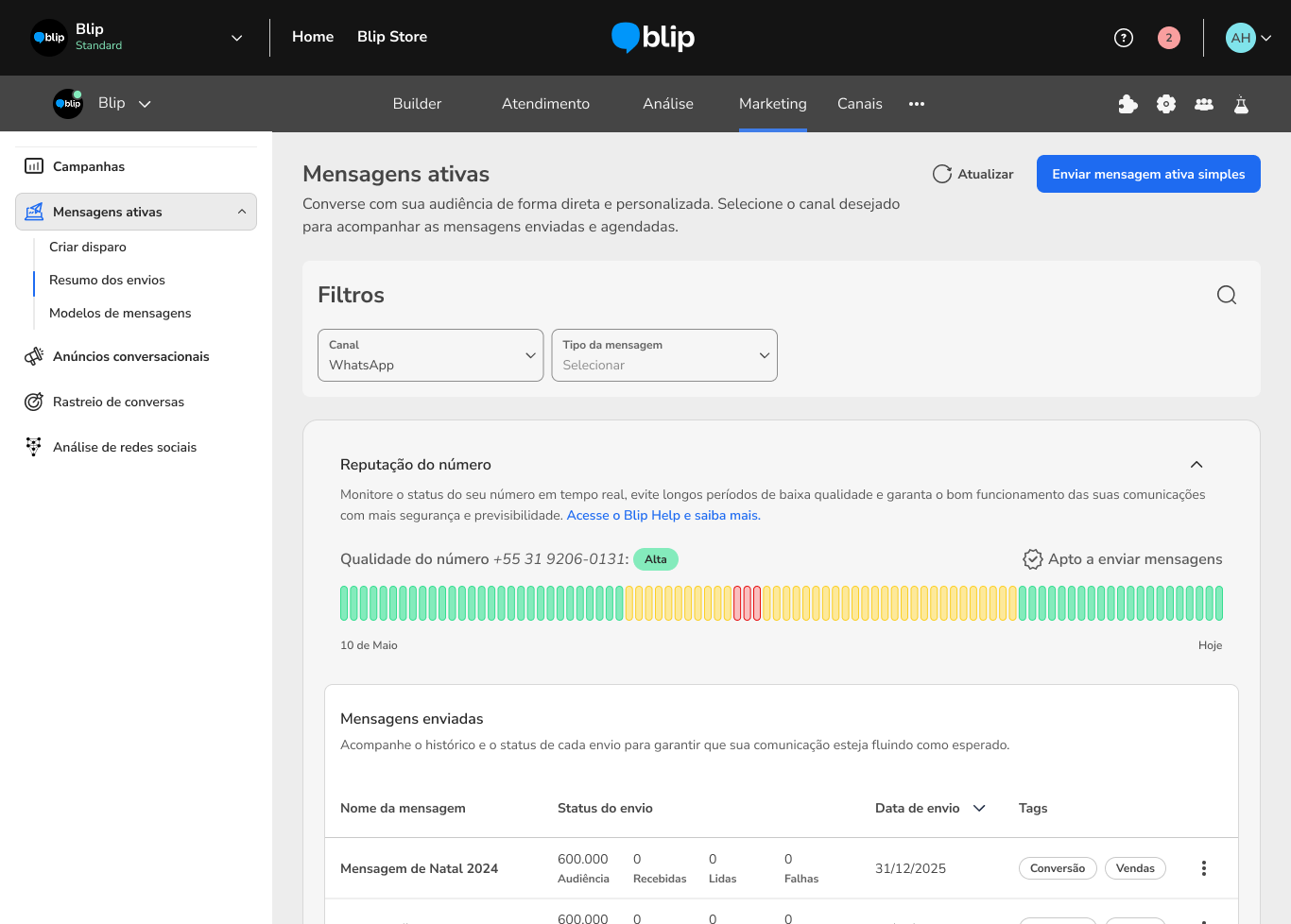The image size is (1291, 924).
Task: Click the three dots more menu in navbar
Action: tap(916, 104)
